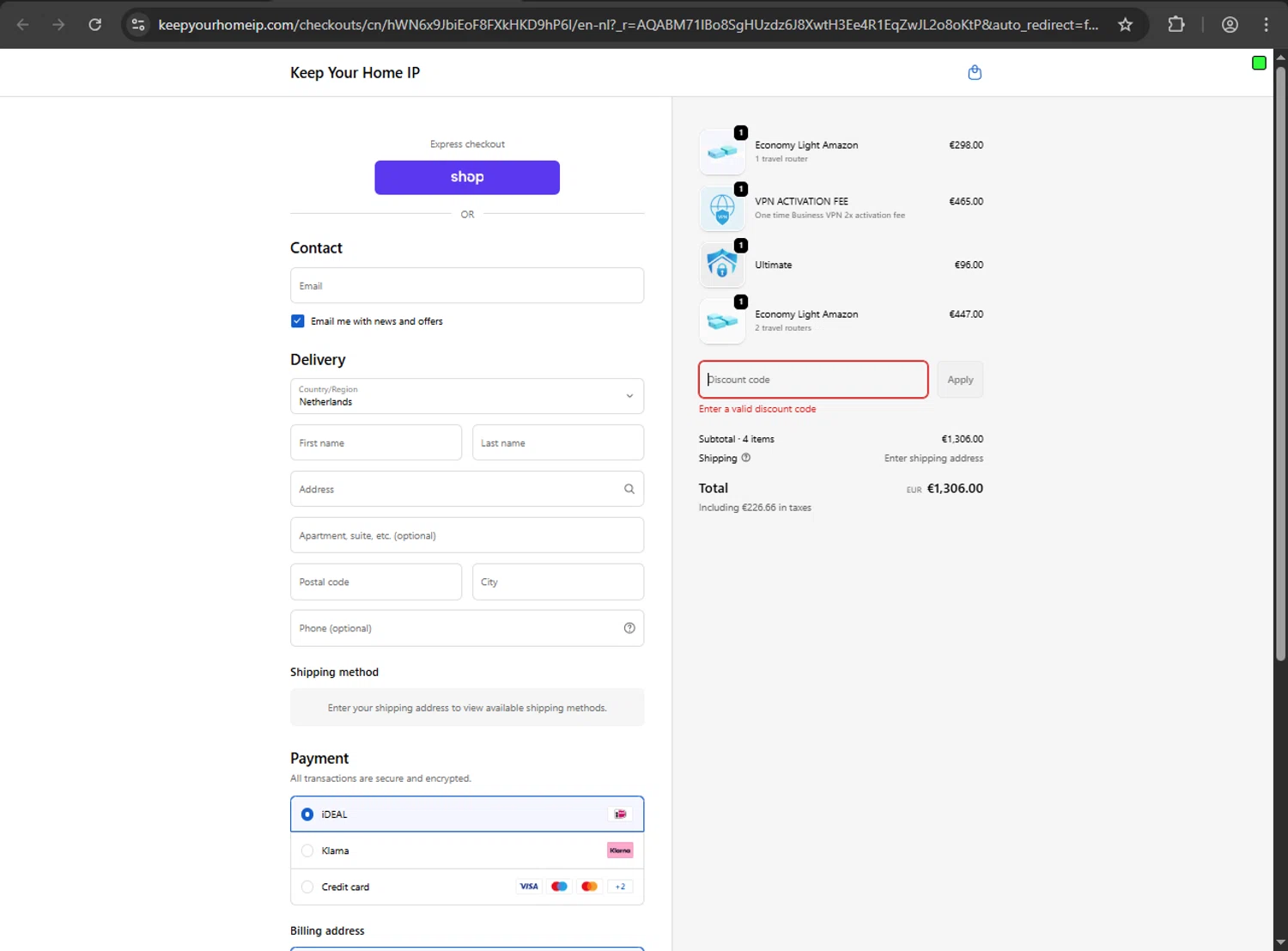Reload the checkout page
The height and width of the screenshot is (951, 1288).
click(95, 25)
